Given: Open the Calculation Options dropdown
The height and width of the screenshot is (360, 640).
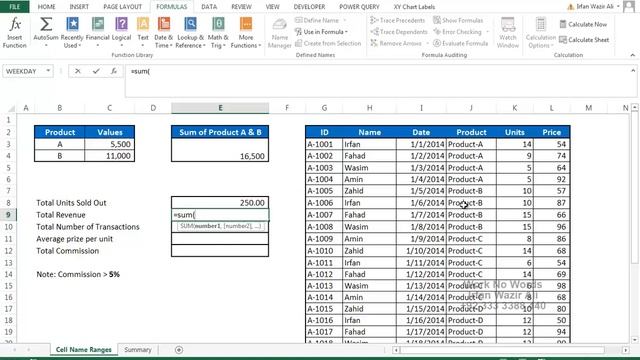Looking at the screenshot, I should (x=540, y=33).
